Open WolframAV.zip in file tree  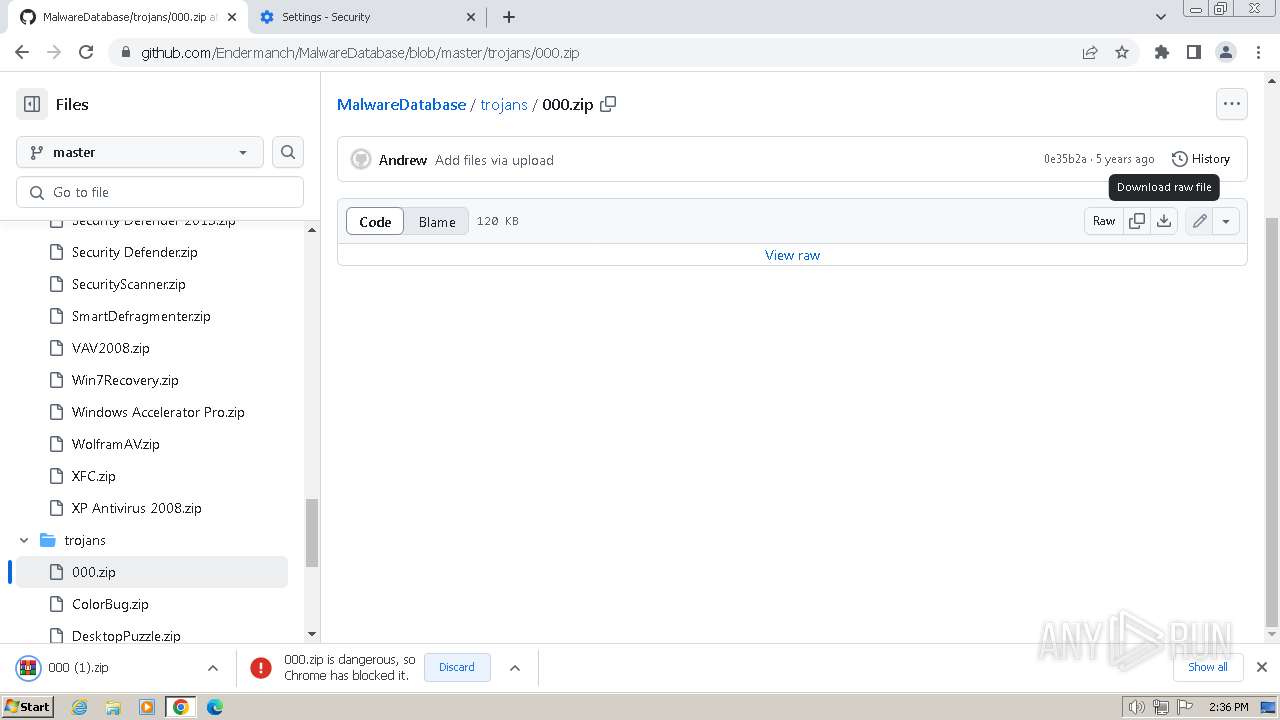[115, 444]
